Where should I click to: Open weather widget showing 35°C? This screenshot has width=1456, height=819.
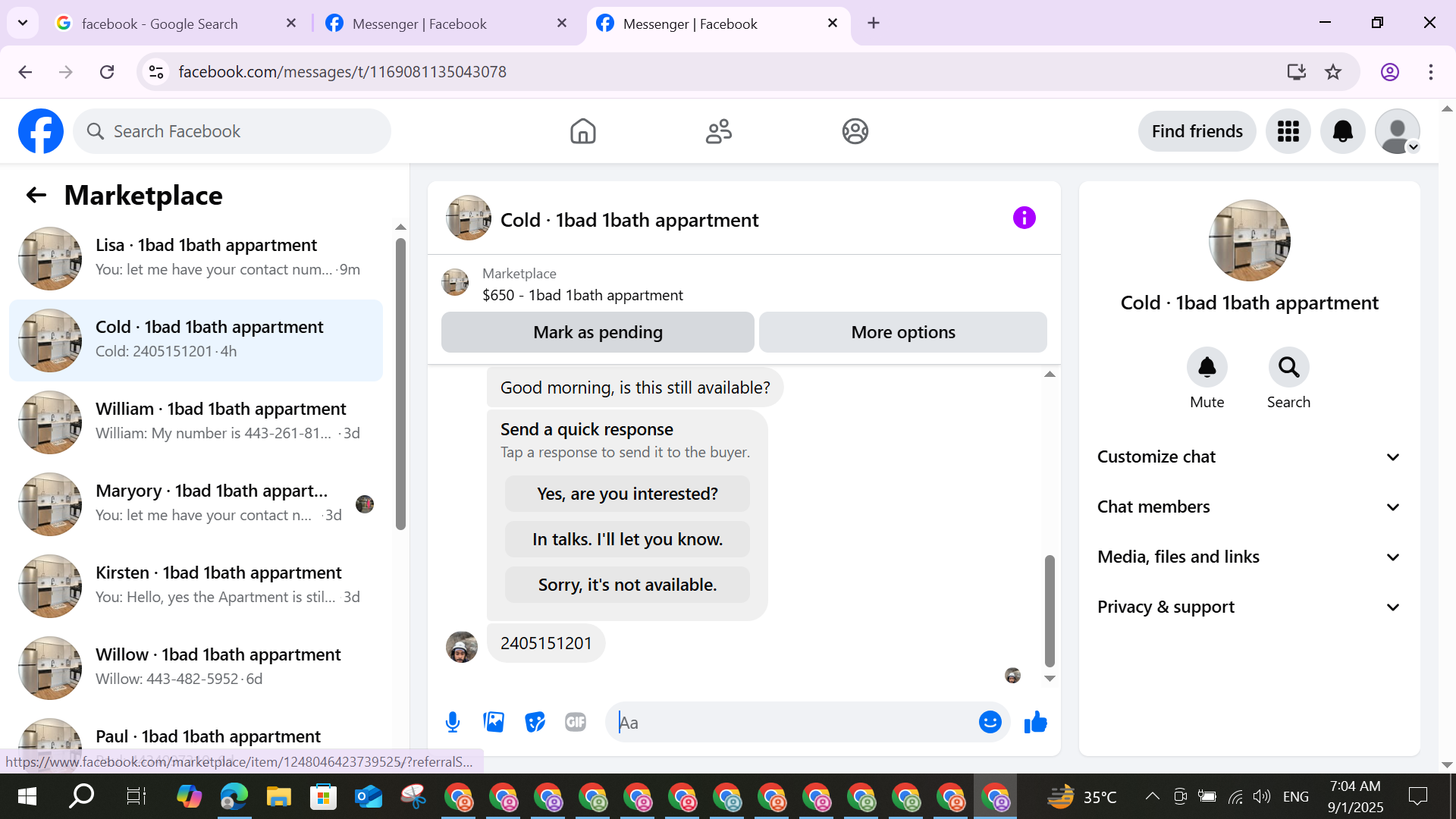1082,796
